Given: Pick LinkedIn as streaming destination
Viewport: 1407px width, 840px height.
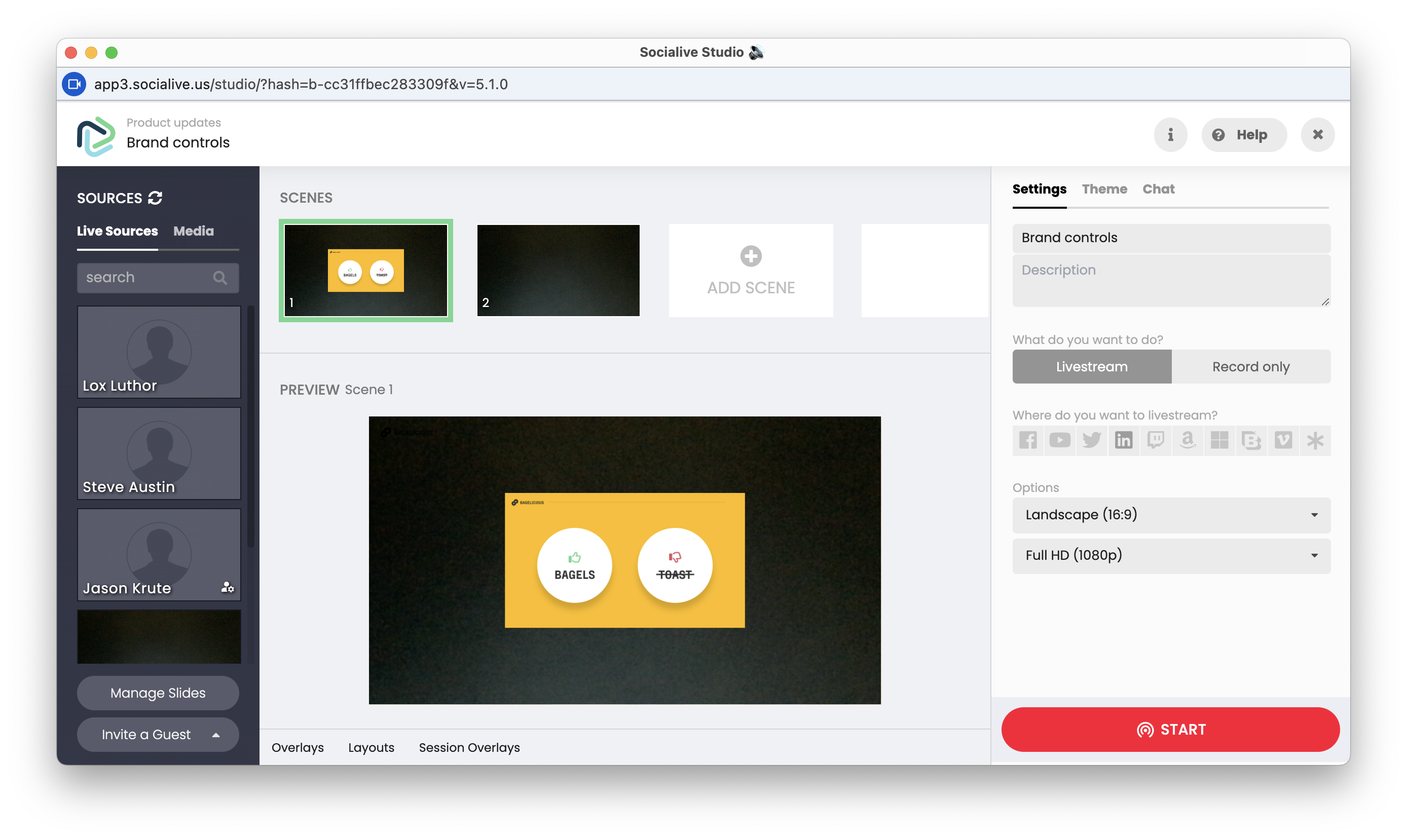Looking at the screenshot, I should pos(1123,440).
